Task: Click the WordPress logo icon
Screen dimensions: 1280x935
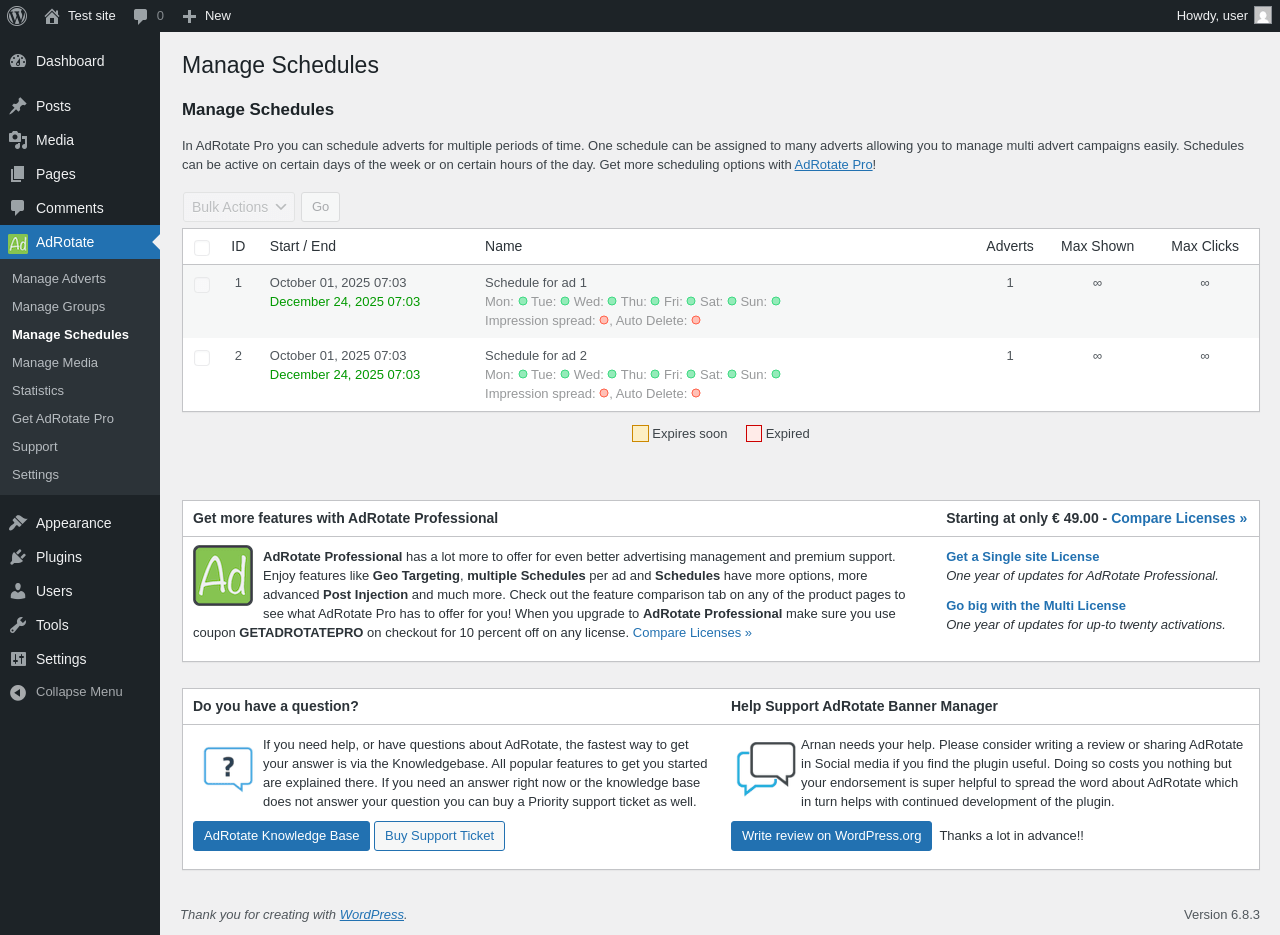Action: pos(17,16)
